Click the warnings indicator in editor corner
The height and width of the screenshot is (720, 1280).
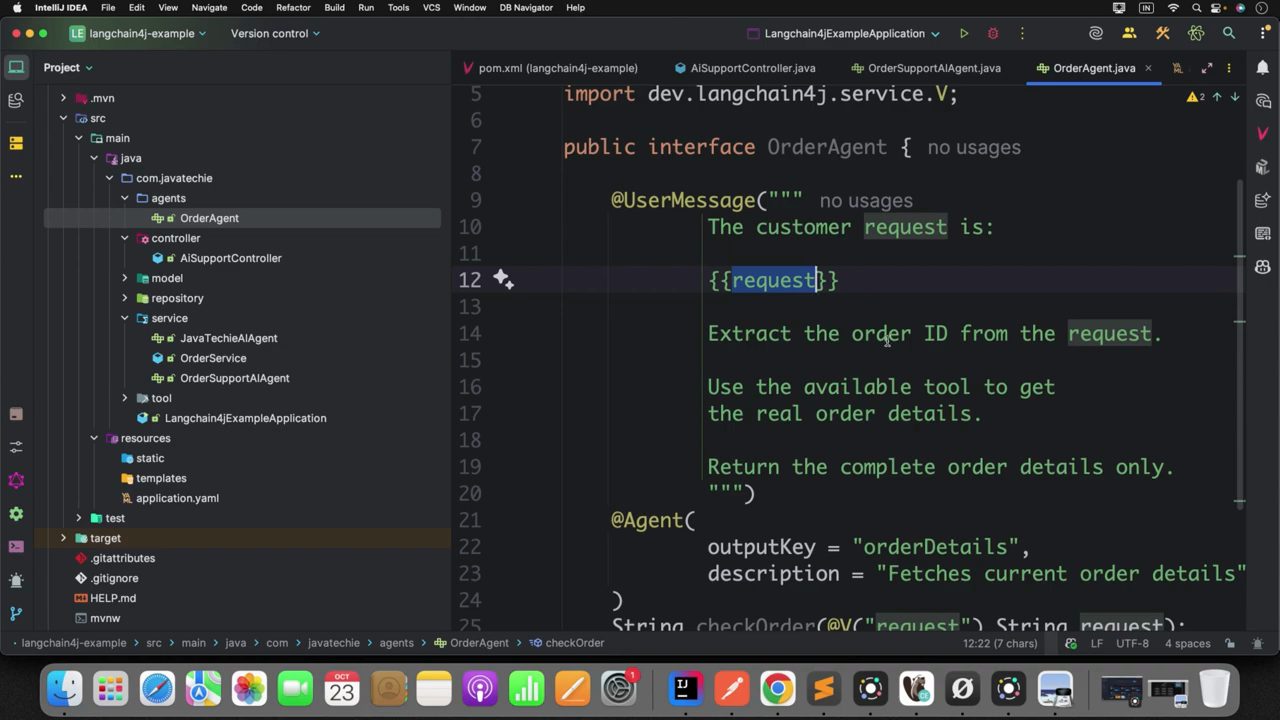click(x=1196, y=97)
